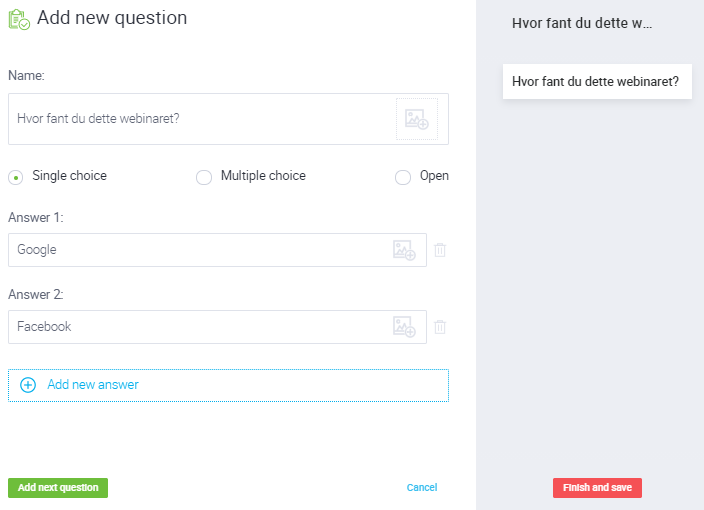Select the question card in sidebar
Screen dimensions: 704x510
click(x=595, y=81)
